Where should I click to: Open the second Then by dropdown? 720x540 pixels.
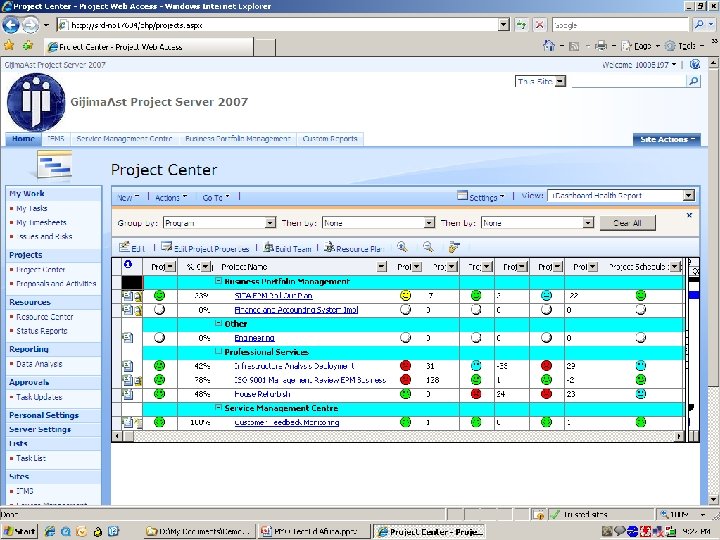588,223
